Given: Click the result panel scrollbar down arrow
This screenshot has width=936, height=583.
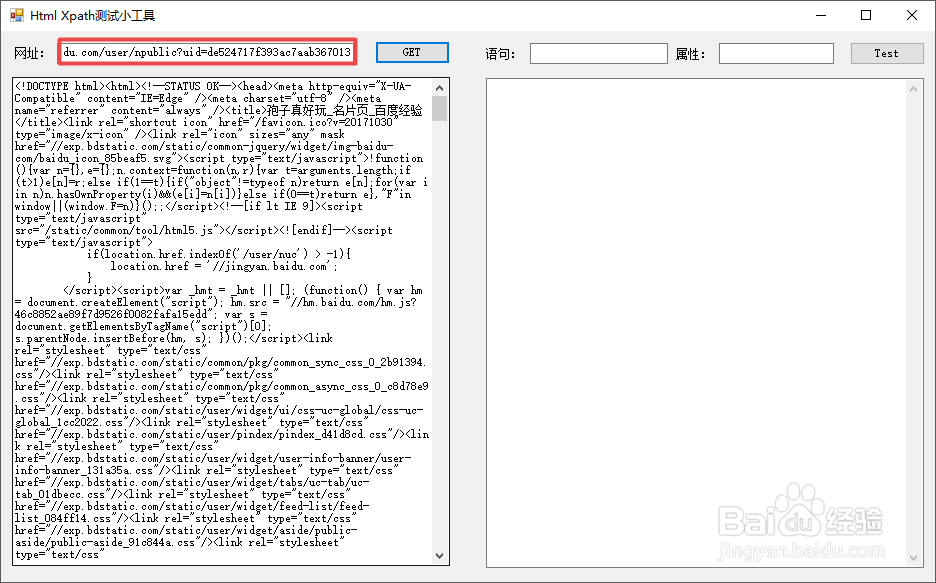Looking at the screenshot, I should [913, 557].
